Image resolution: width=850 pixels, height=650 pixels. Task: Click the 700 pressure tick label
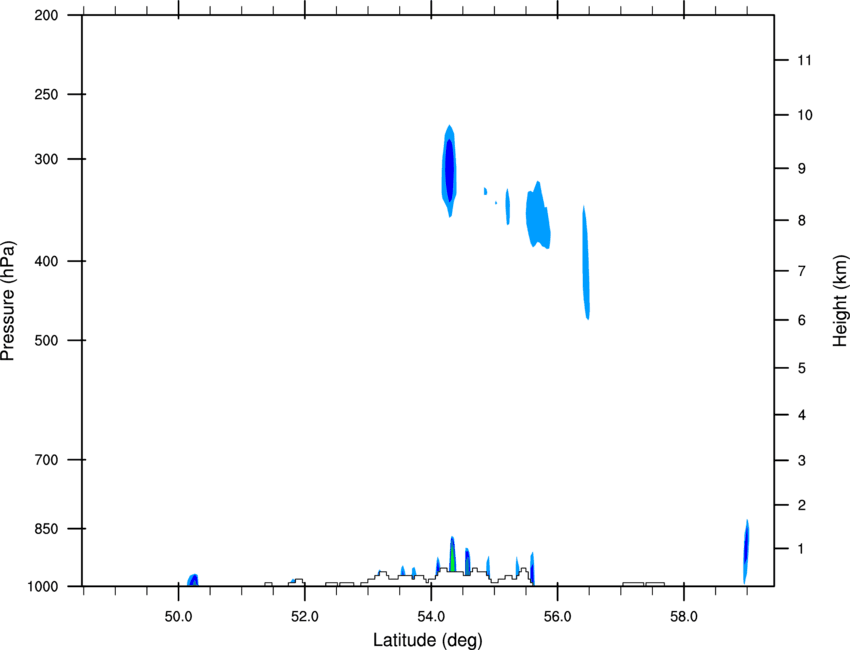[46, 460]
